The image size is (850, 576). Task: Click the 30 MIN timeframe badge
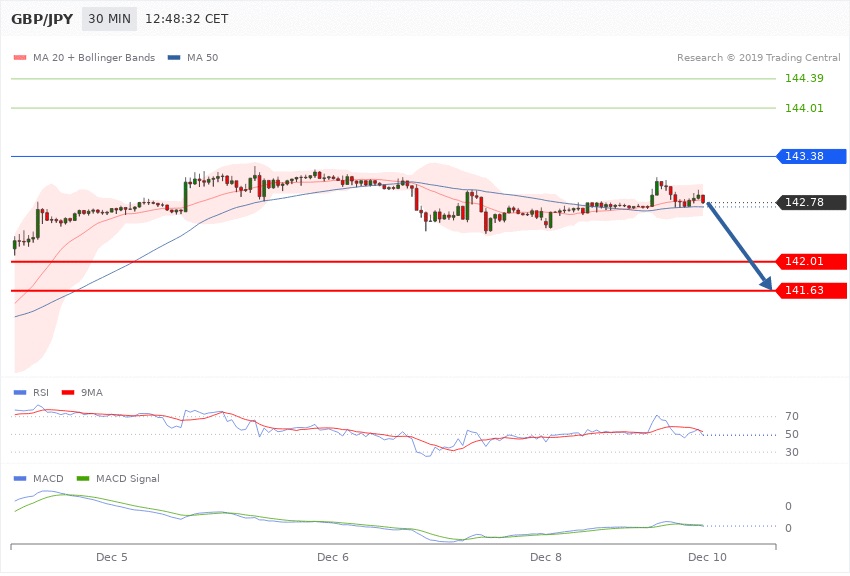109,19
